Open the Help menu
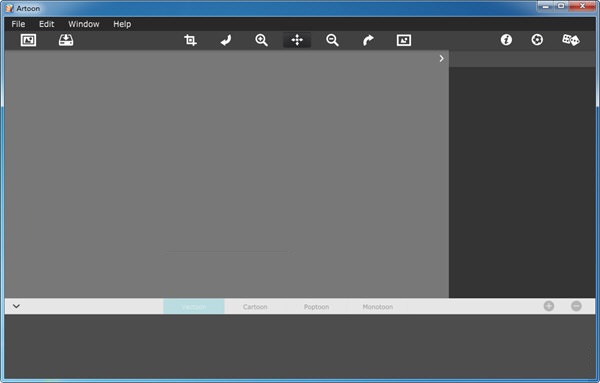Image resolution: width=600 pixels, height=383 pixels. 122,24
